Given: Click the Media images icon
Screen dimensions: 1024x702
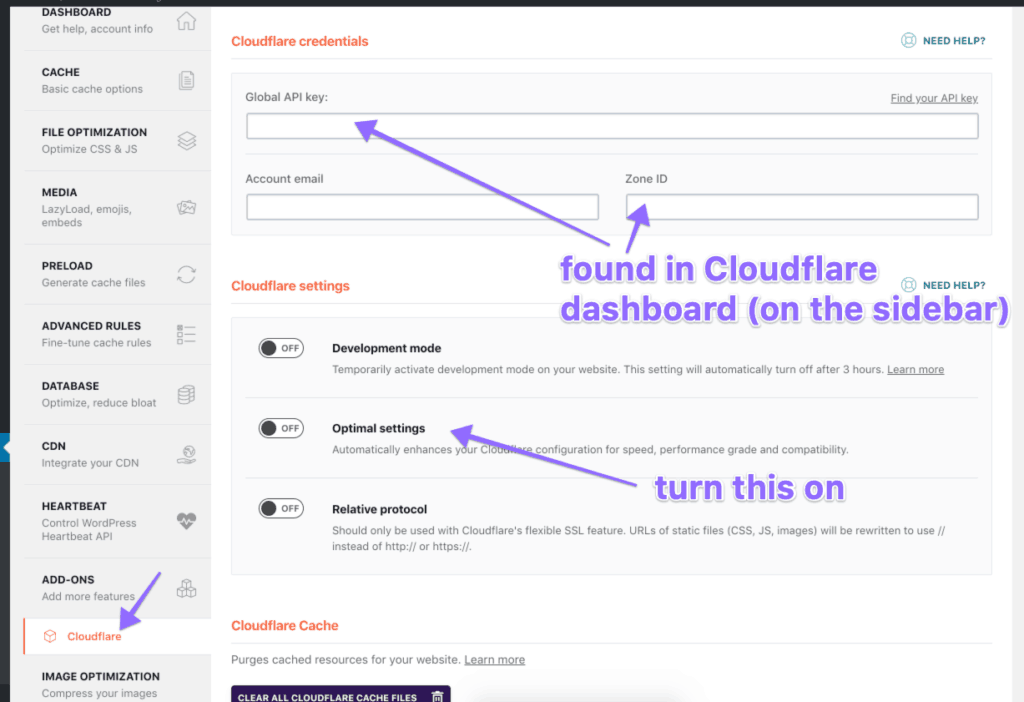Looking at the screenshot, I should click(x=187, y=208).
